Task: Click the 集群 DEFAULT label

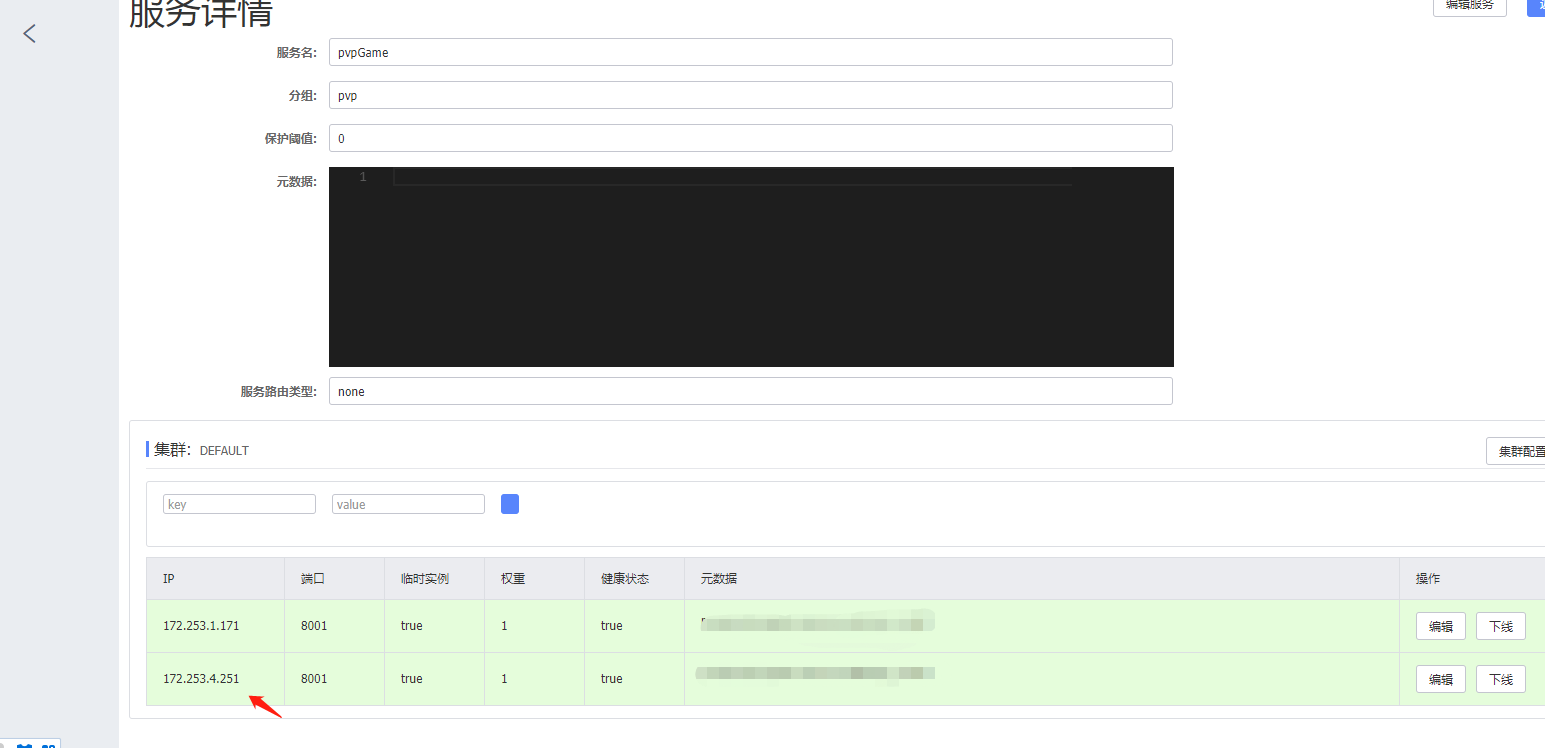Action: click(201, 450)
